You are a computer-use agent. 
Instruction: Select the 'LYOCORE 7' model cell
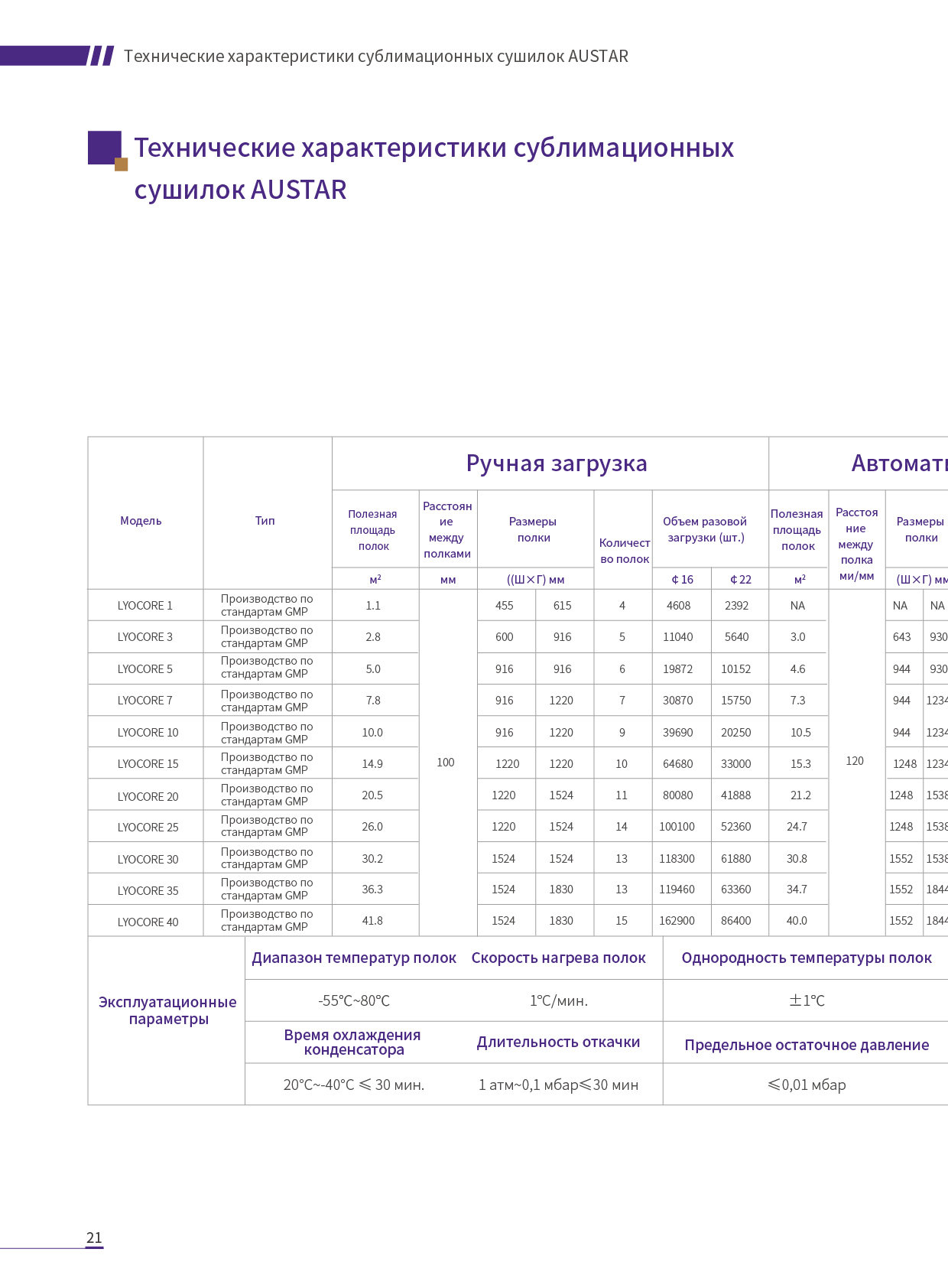[145, 701]
